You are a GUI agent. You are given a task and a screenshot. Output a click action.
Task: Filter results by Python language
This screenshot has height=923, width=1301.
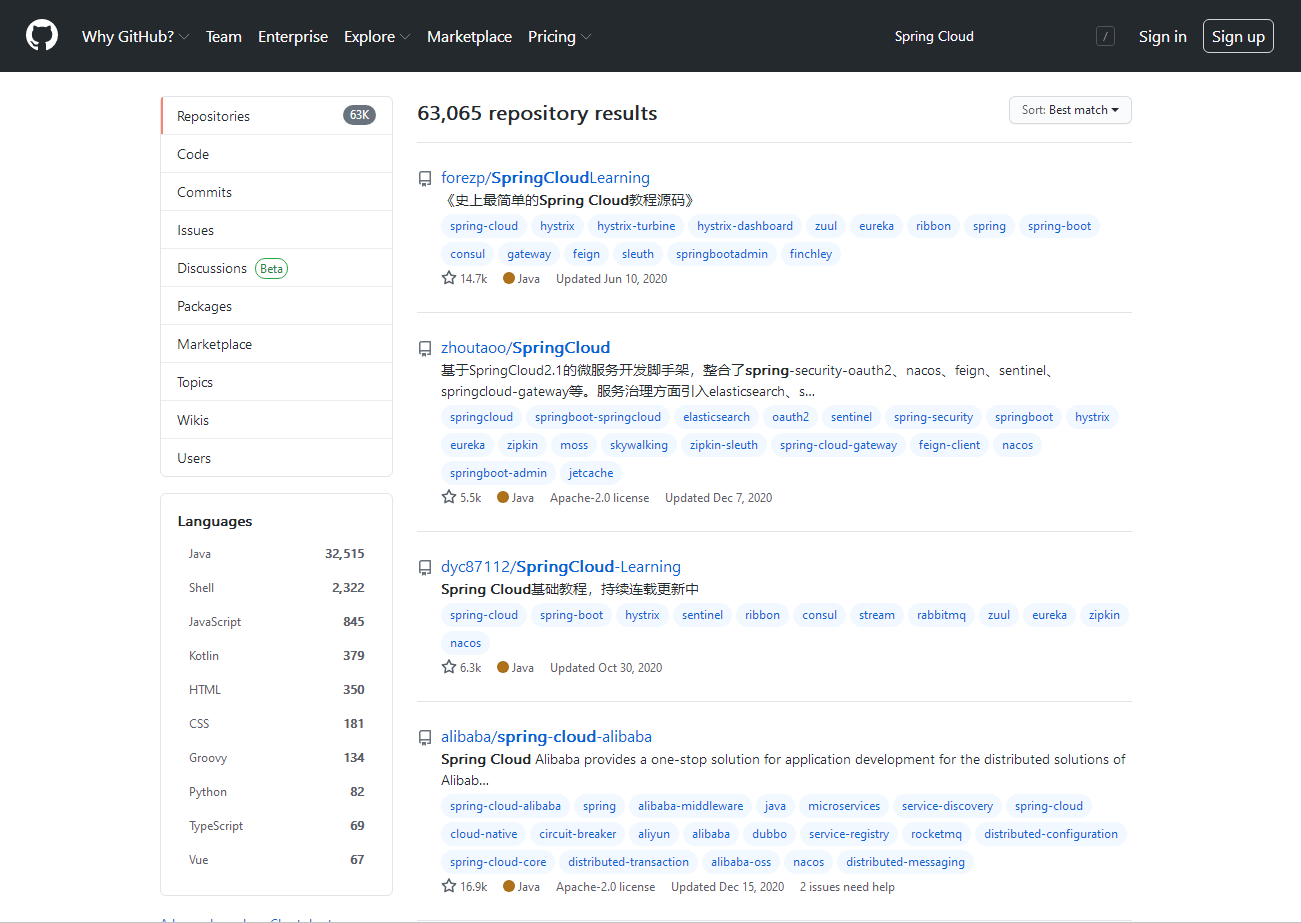pos(276,792)
